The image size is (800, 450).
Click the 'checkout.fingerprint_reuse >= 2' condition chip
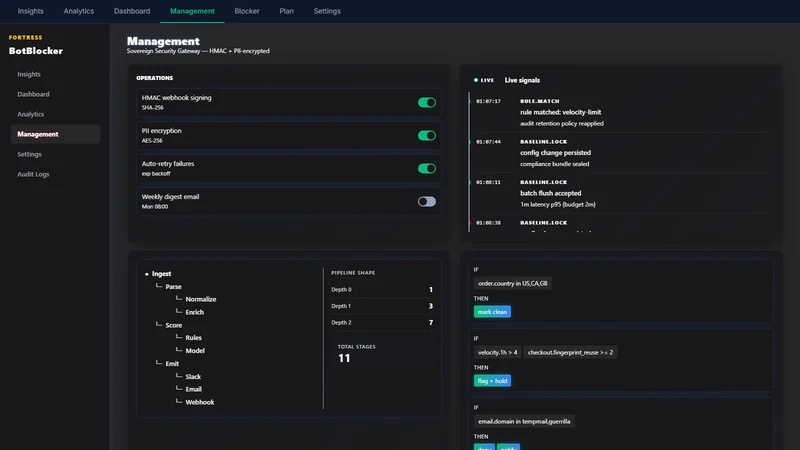pyautogui.click(x=570, y=353)
